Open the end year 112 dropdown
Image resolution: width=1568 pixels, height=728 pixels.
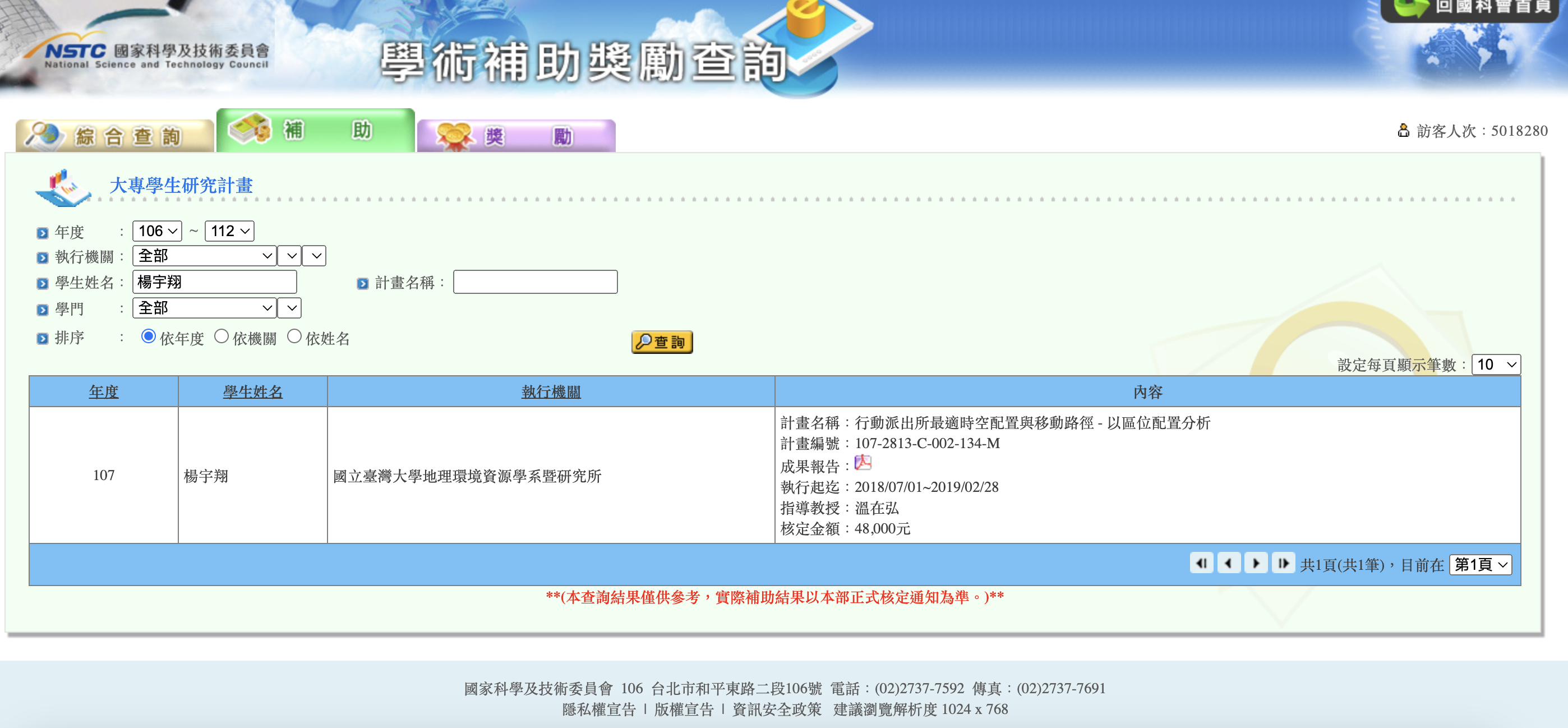point(229,231)
